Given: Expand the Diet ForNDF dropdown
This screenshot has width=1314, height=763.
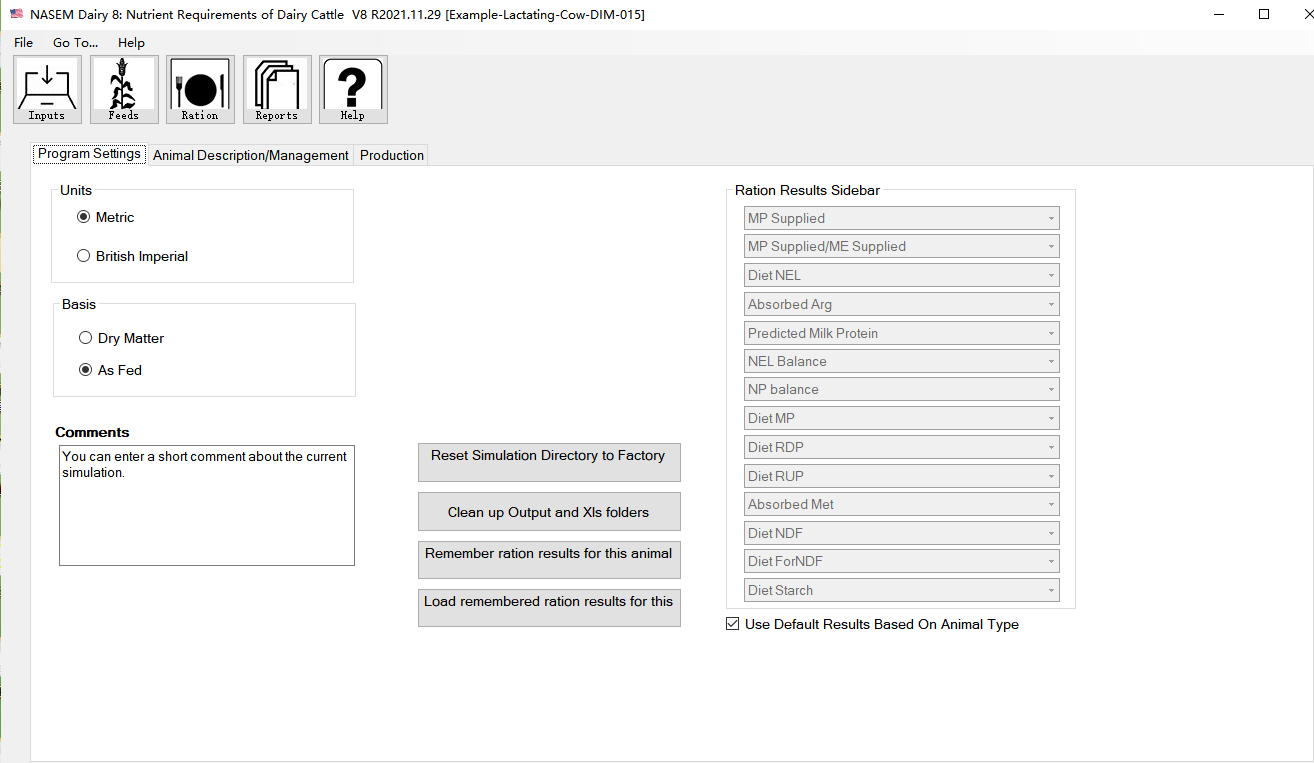Looking at the screenshot, I should 902,561.
